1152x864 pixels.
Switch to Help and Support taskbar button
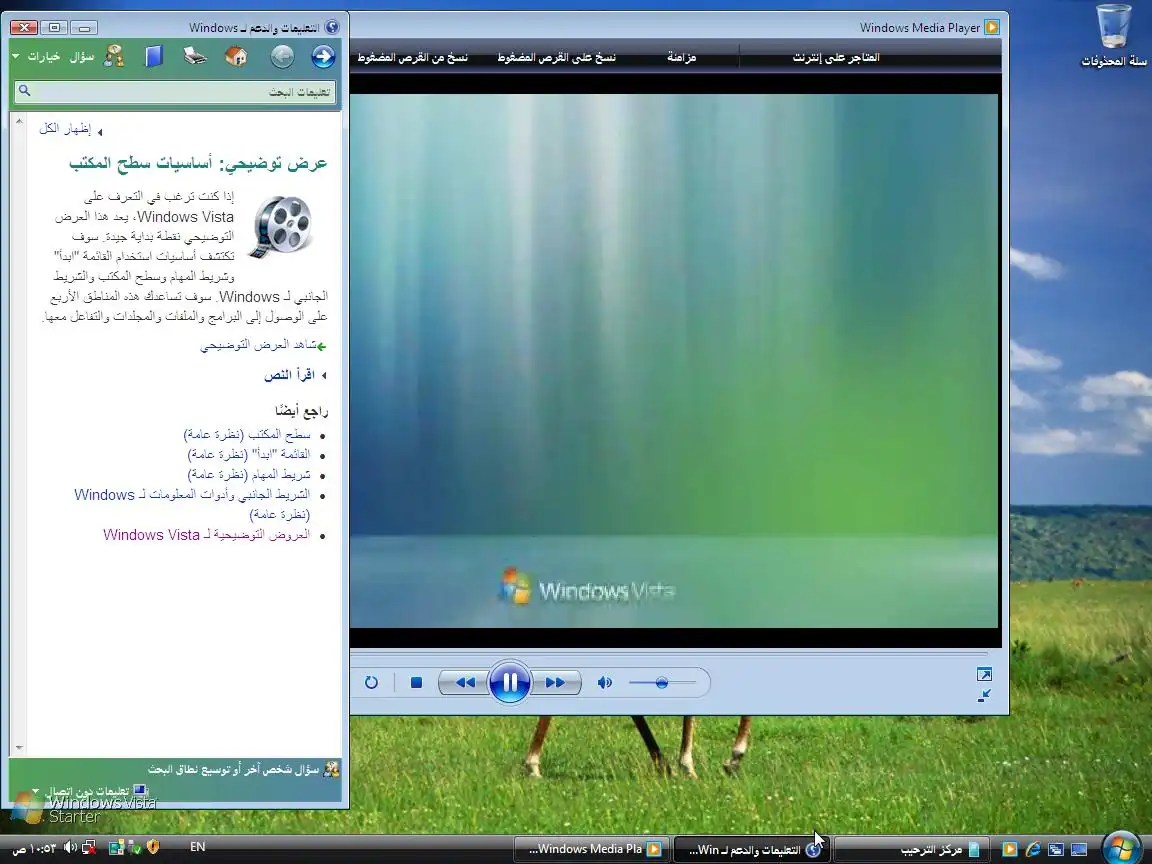[752, 849]
